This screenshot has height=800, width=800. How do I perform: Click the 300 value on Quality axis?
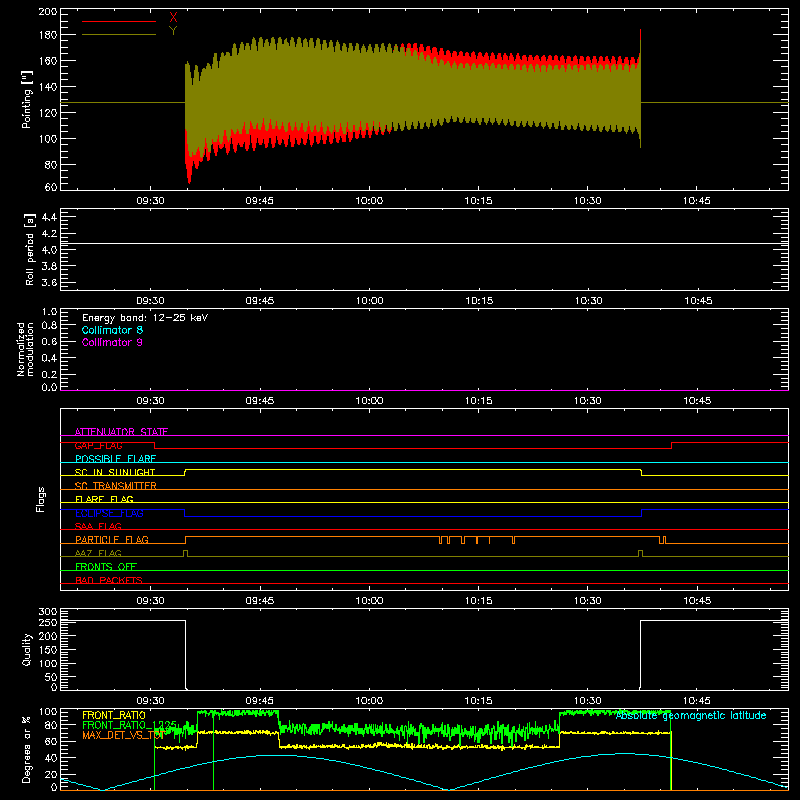[48, 612]
